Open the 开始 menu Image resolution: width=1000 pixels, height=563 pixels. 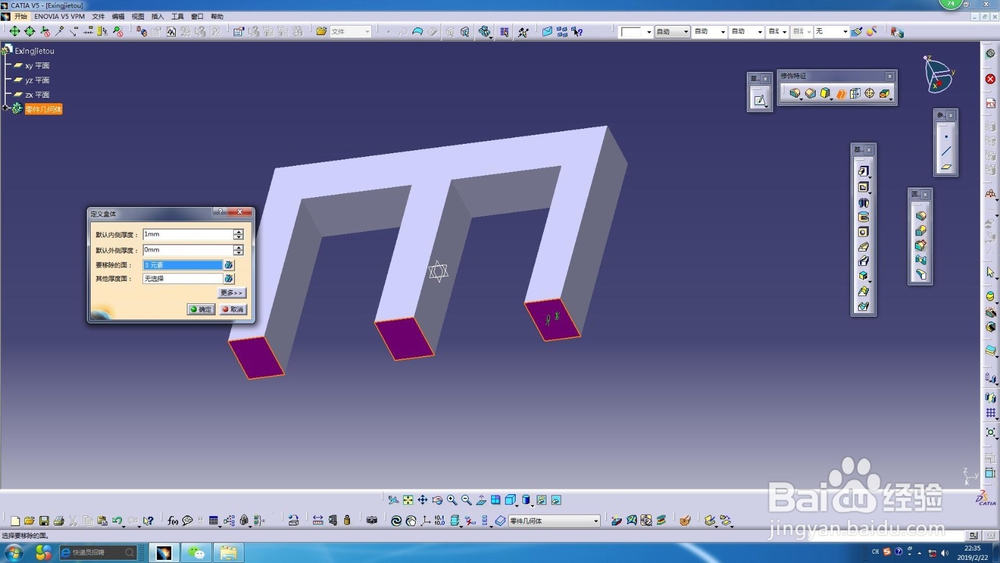[x=21, y=17]
